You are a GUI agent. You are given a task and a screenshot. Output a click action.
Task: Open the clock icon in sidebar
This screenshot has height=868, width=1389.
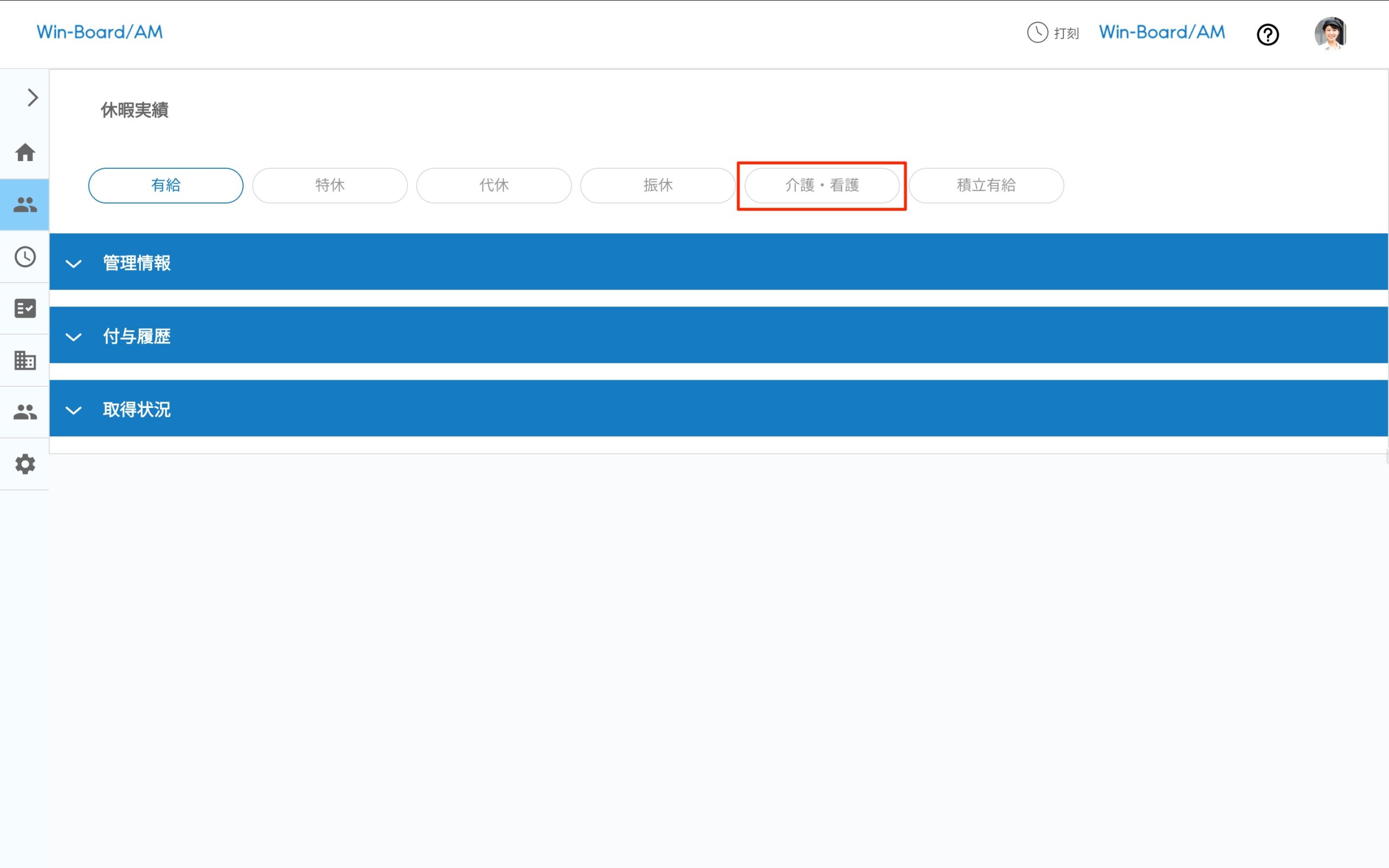click(x=24, y=257)
